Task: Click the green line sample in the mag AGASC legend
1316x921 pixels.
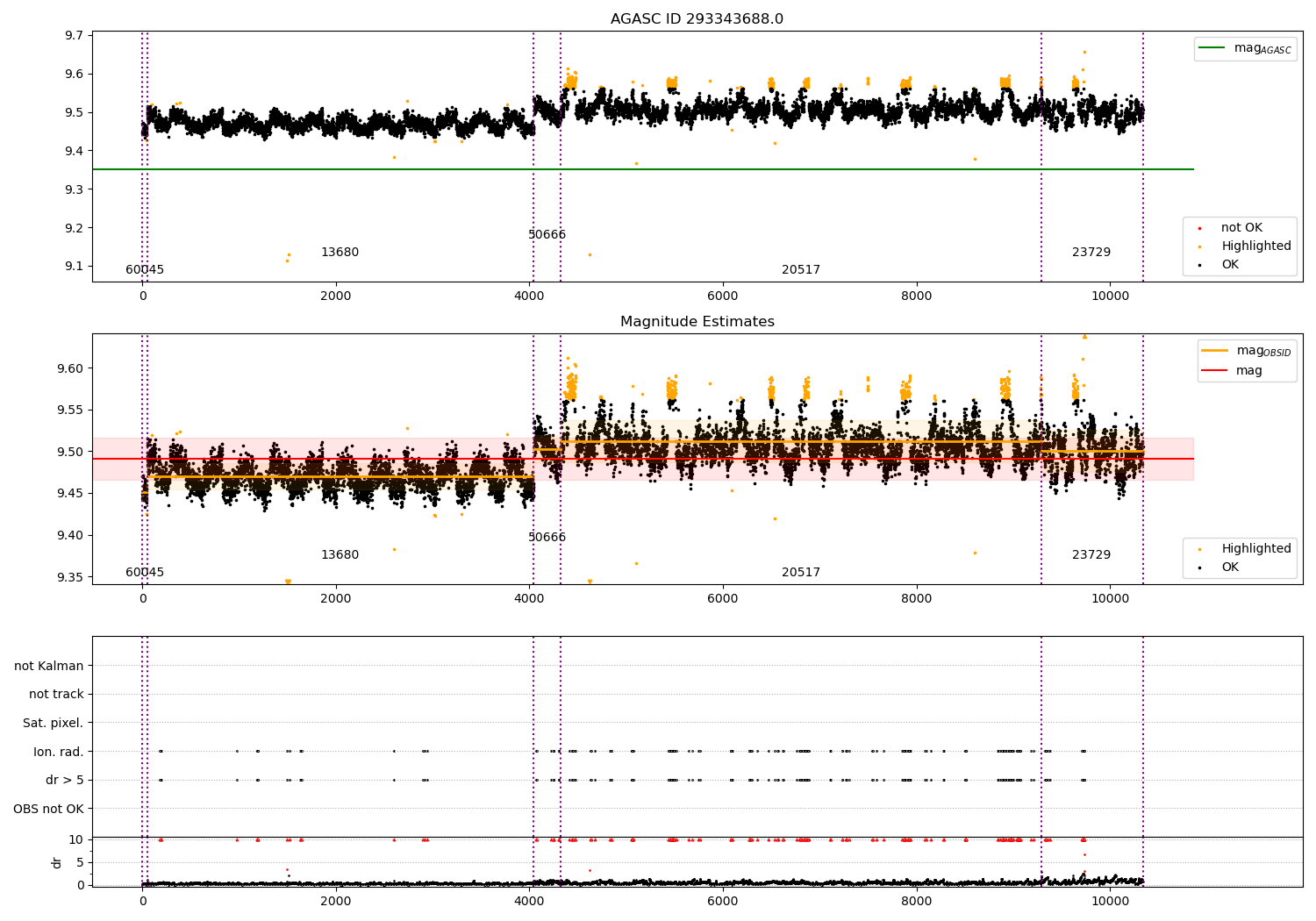Action: (x=1212, y=48)
